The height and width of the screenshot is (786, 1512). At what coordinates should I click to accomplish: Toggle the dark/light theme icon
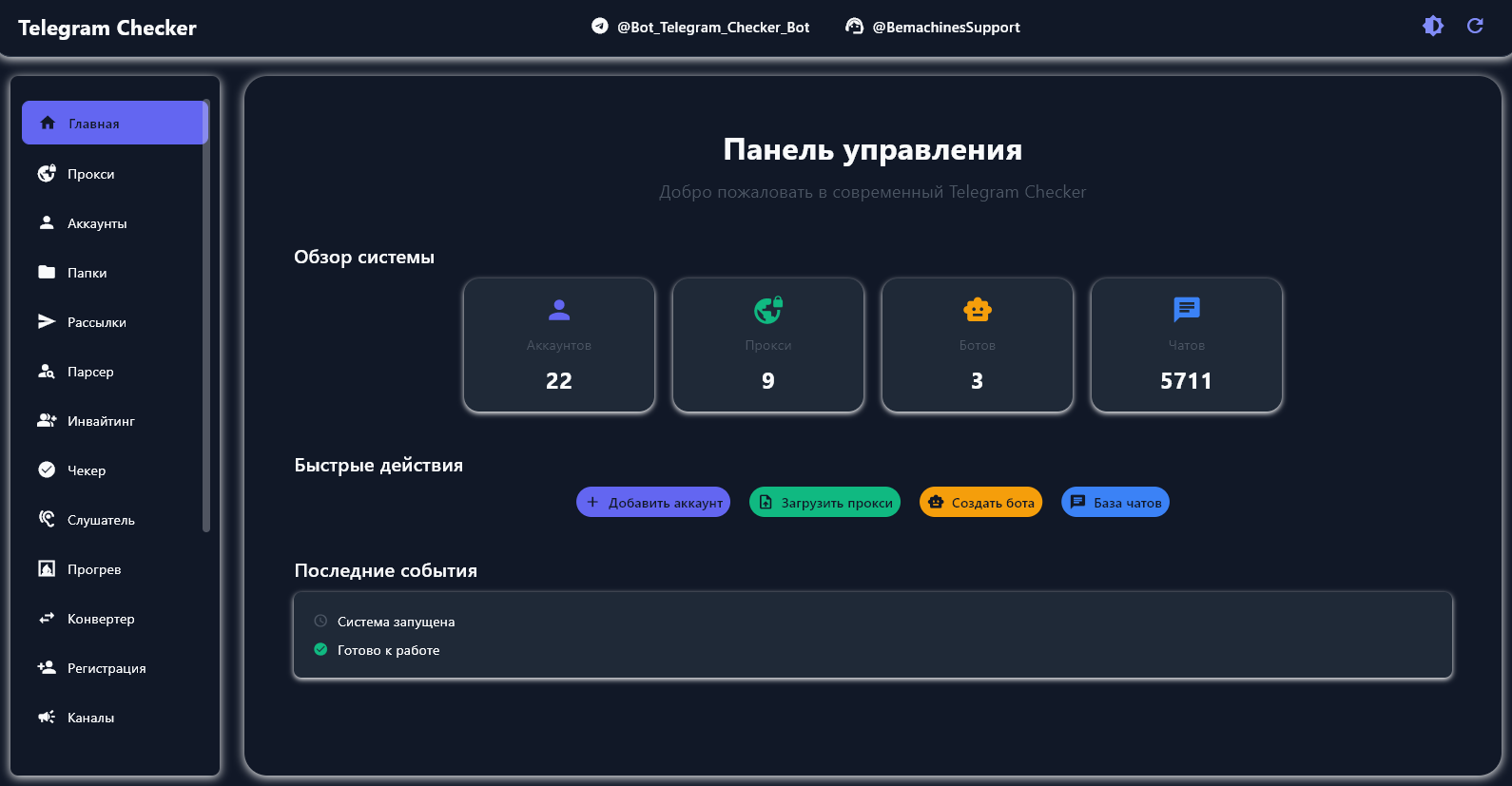[x=1432, y=27]
